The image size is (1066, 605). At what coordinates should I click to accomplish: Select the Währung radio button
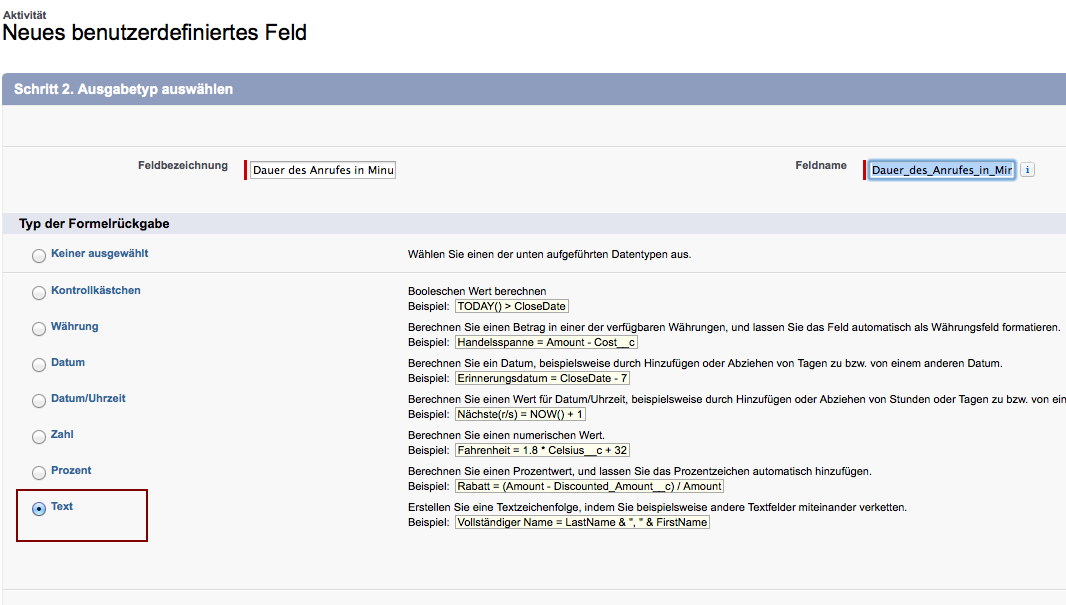39,328
